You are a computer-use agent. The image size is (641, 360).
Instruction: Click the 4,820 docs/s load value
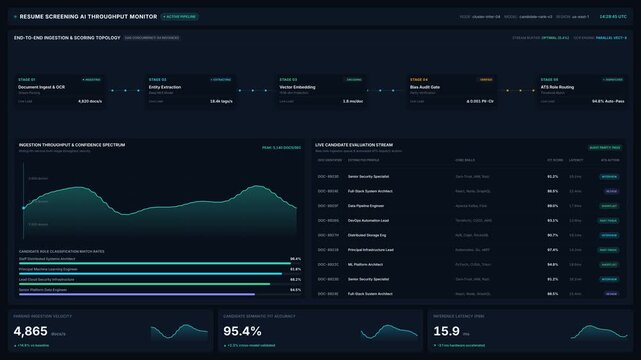(x=90, y=101)
